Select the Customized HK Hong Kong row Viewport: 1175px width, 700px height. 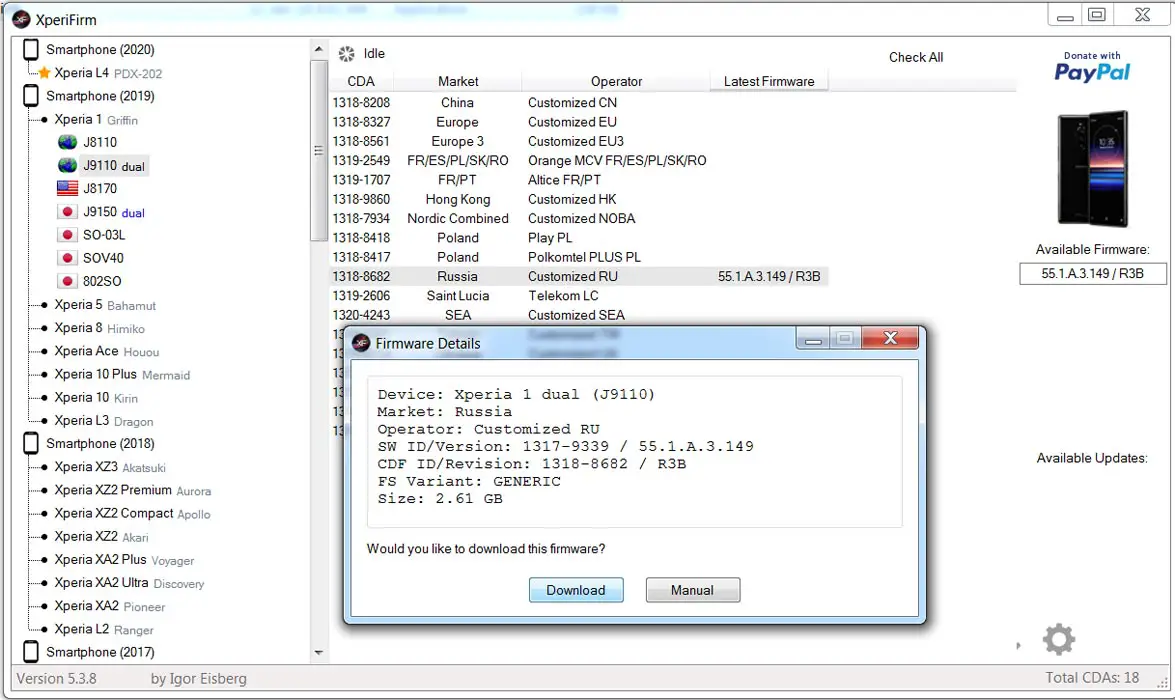[579, 199]
